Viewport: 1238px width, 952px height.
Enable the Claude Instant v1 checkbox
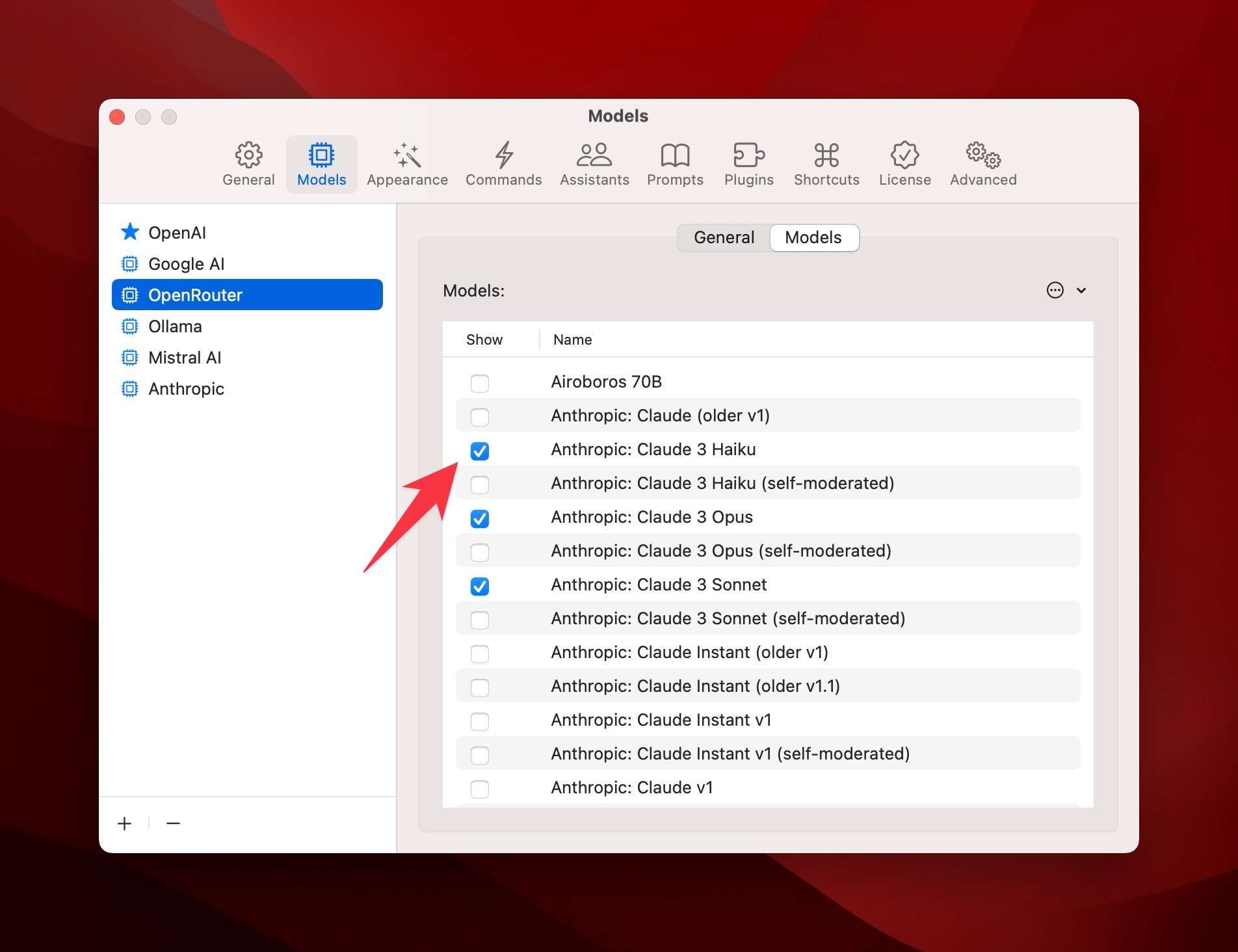480,721
